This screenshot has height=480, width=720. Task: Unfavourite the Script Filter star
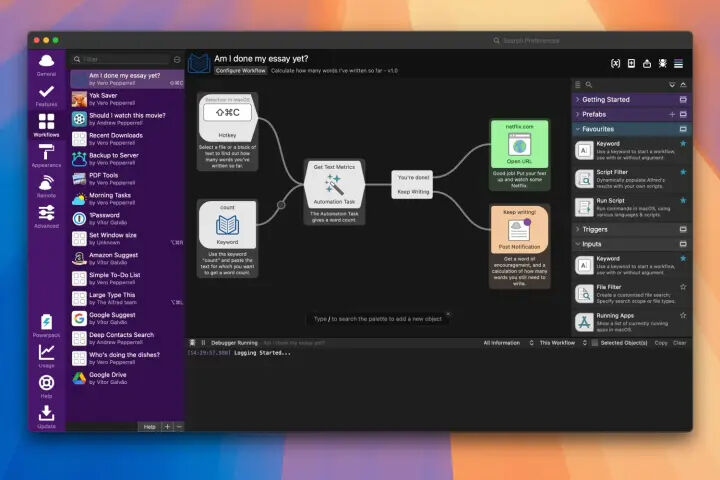[x=683, y=172]
